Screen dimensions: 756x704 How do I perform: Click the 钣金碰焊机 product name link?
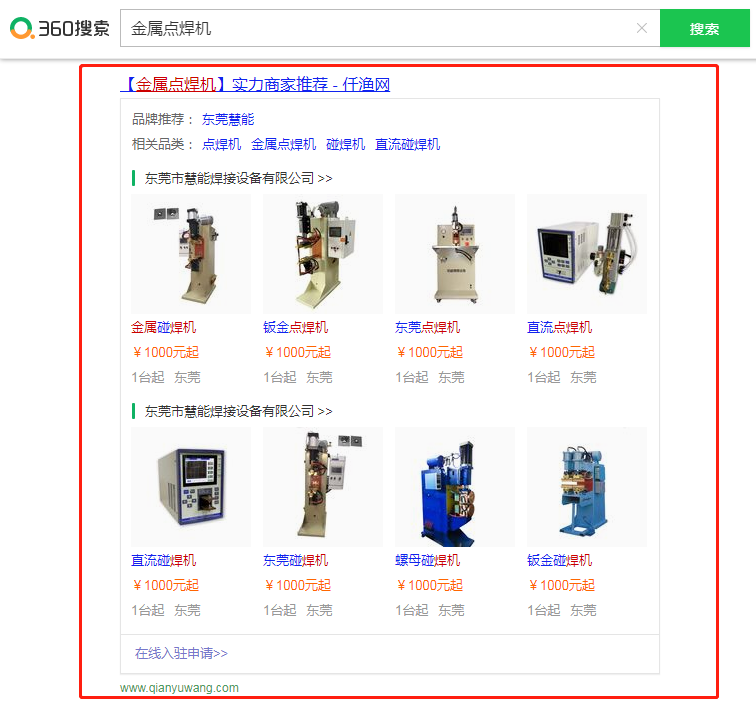click(559, 560)
